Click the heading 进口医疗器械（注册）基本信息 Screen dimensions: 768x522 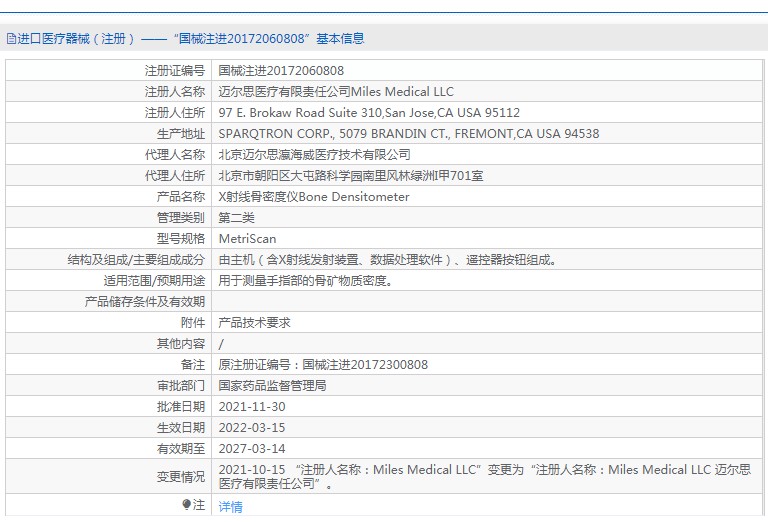coord(186,39)
